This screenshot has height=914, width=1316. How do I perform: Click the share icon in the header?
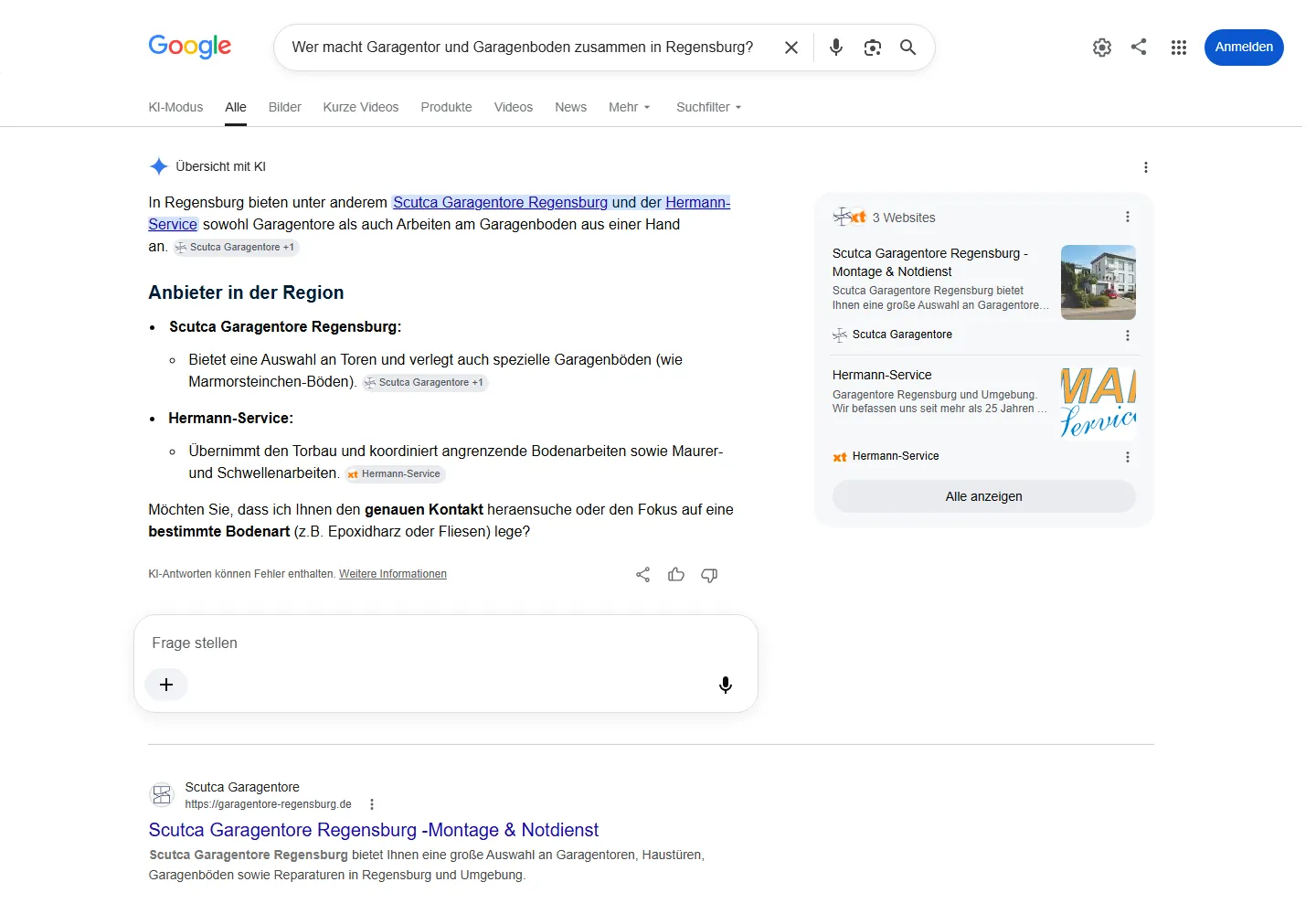coord(1139,47)
